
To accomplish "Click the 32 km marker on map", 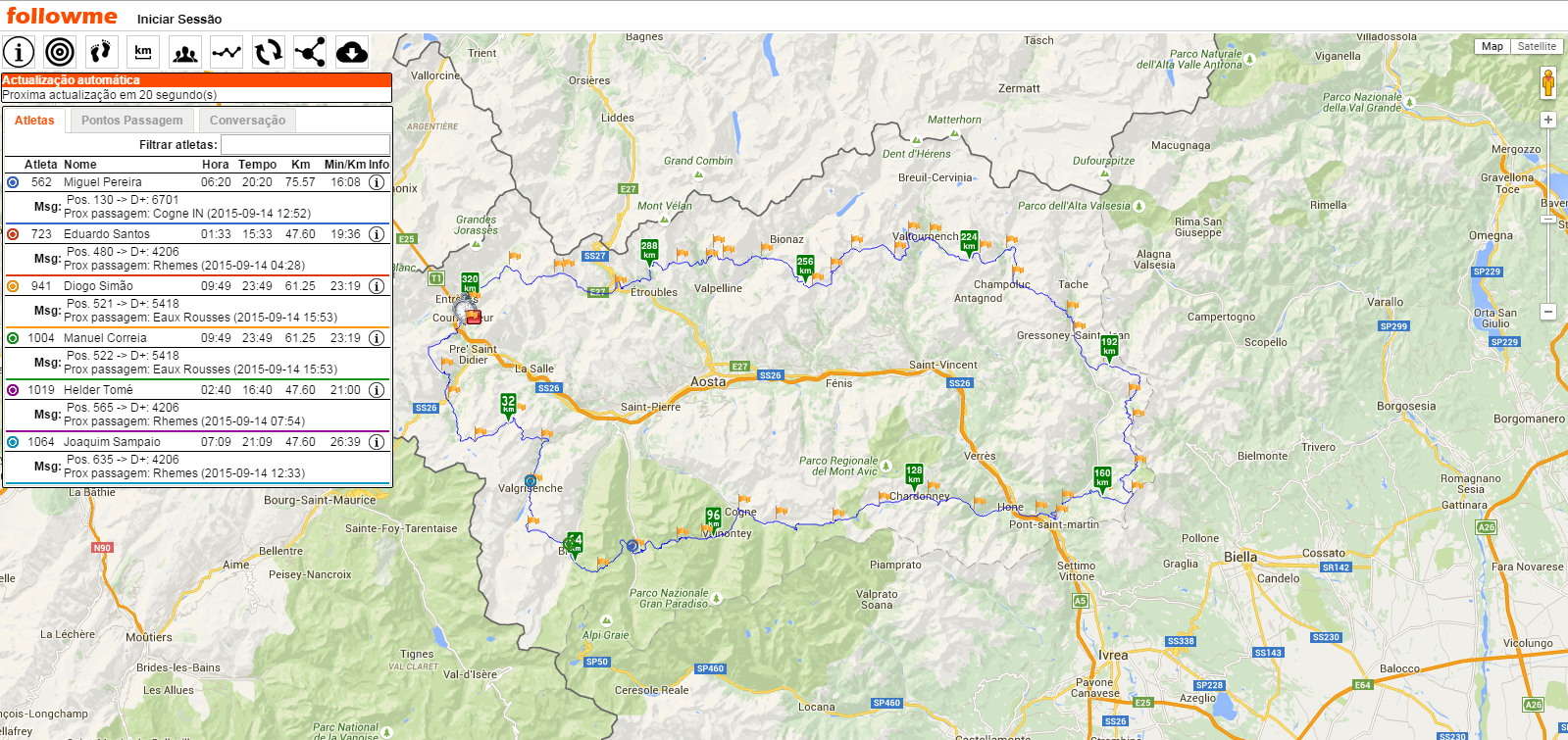I will 508,405.
